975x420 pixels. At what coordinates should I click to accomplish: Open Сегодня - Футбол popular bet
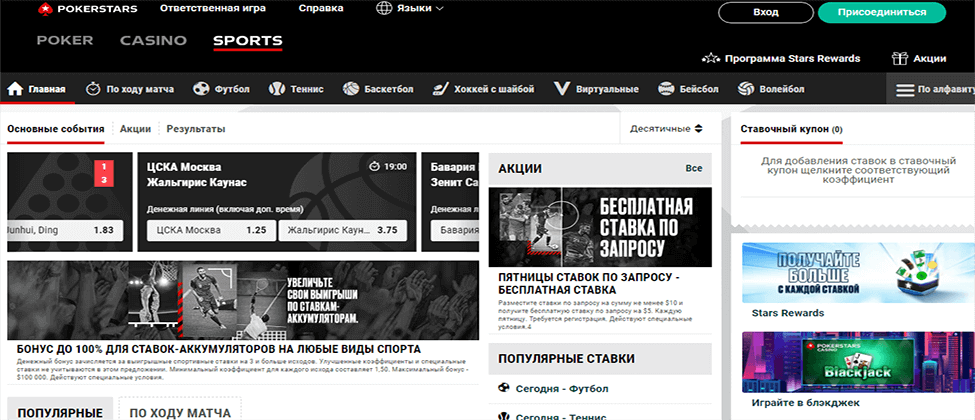click(562, 389)
